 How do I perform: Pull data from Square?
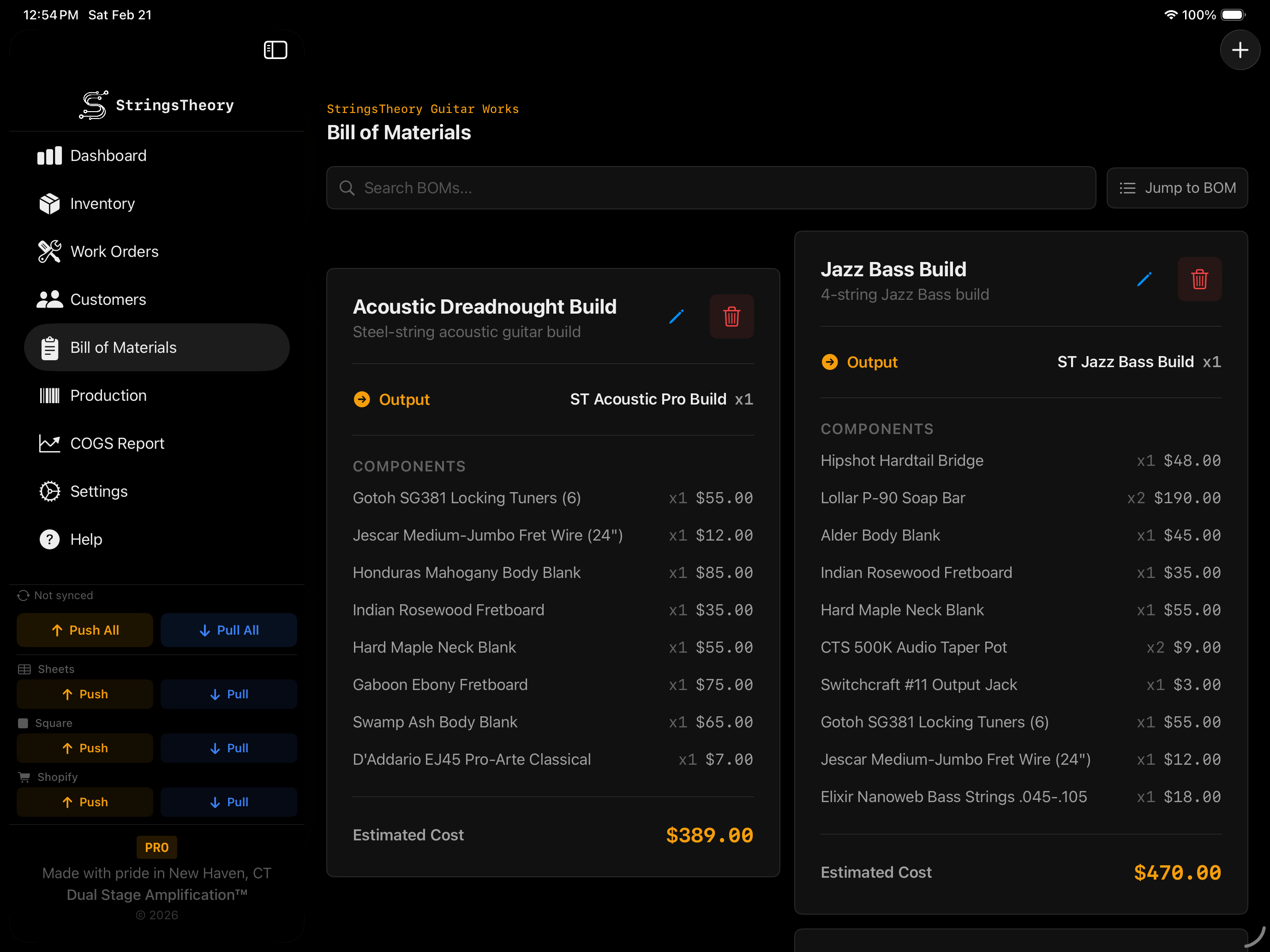(228, 748)
